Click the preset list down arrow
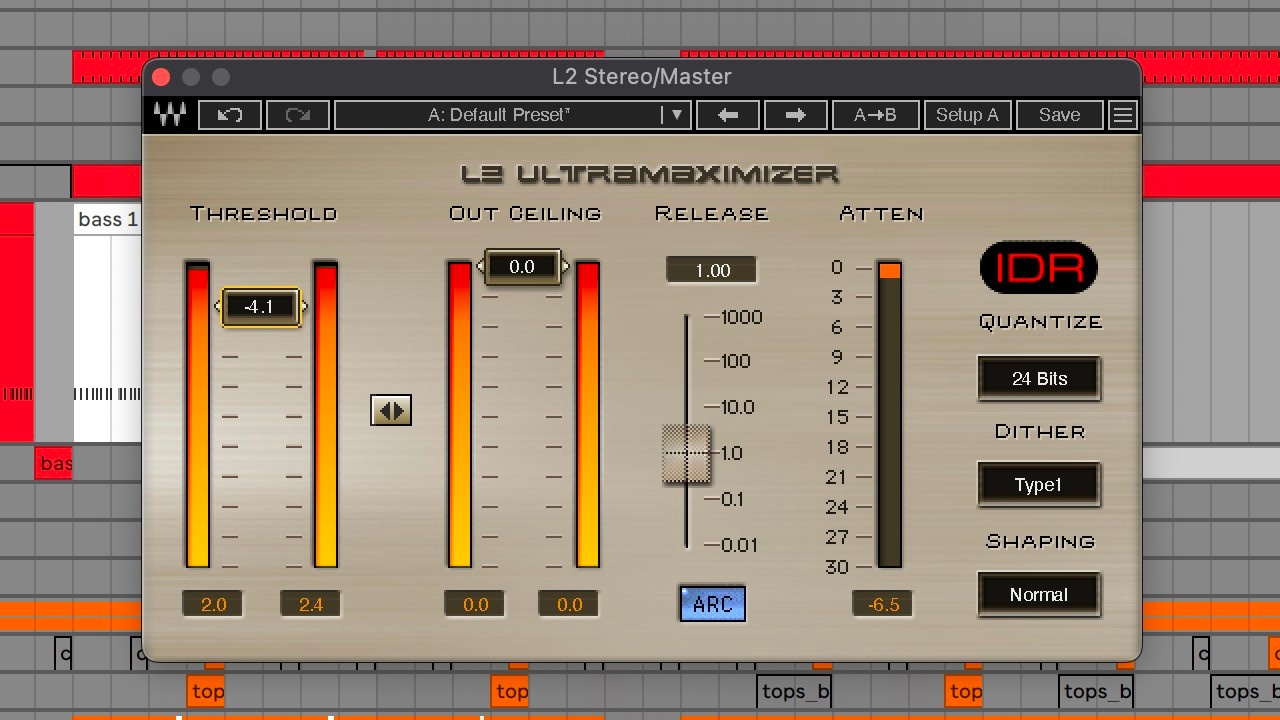 coord(676,115)
